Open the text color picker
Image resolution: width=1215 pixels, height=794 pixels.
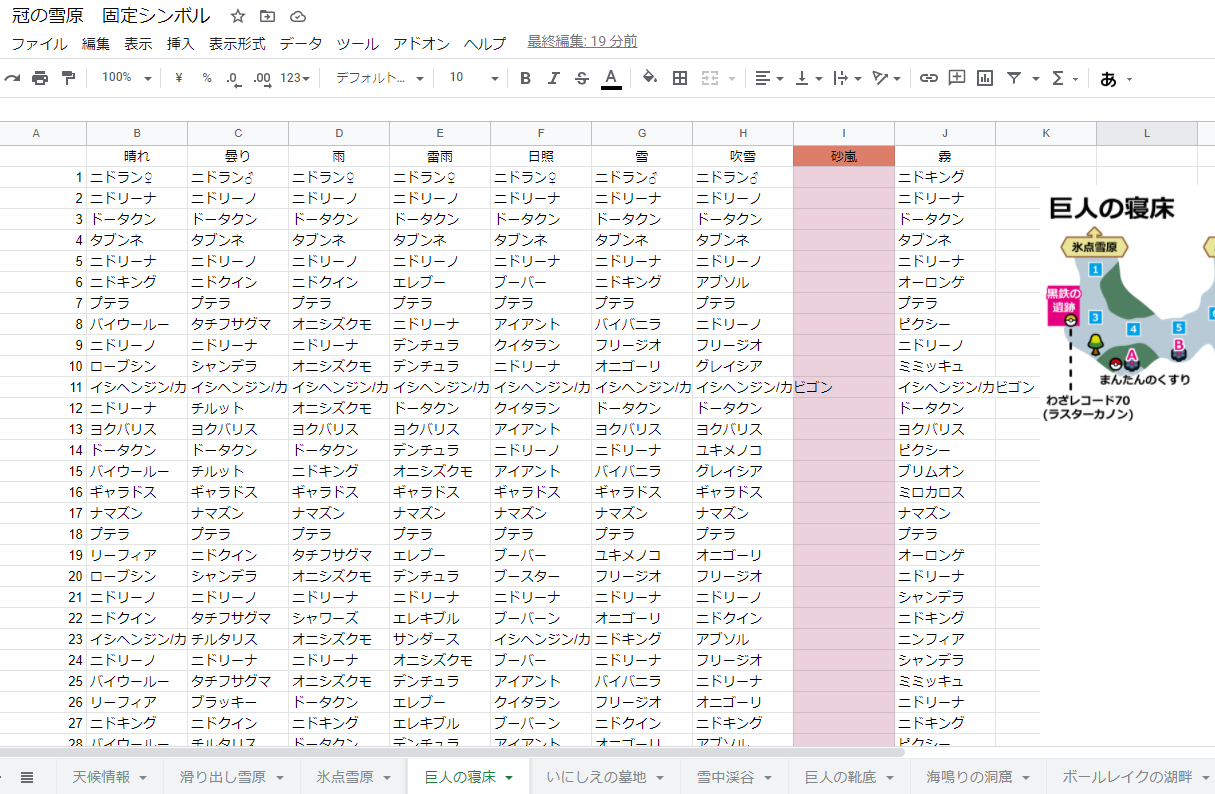tap(611, 78)
